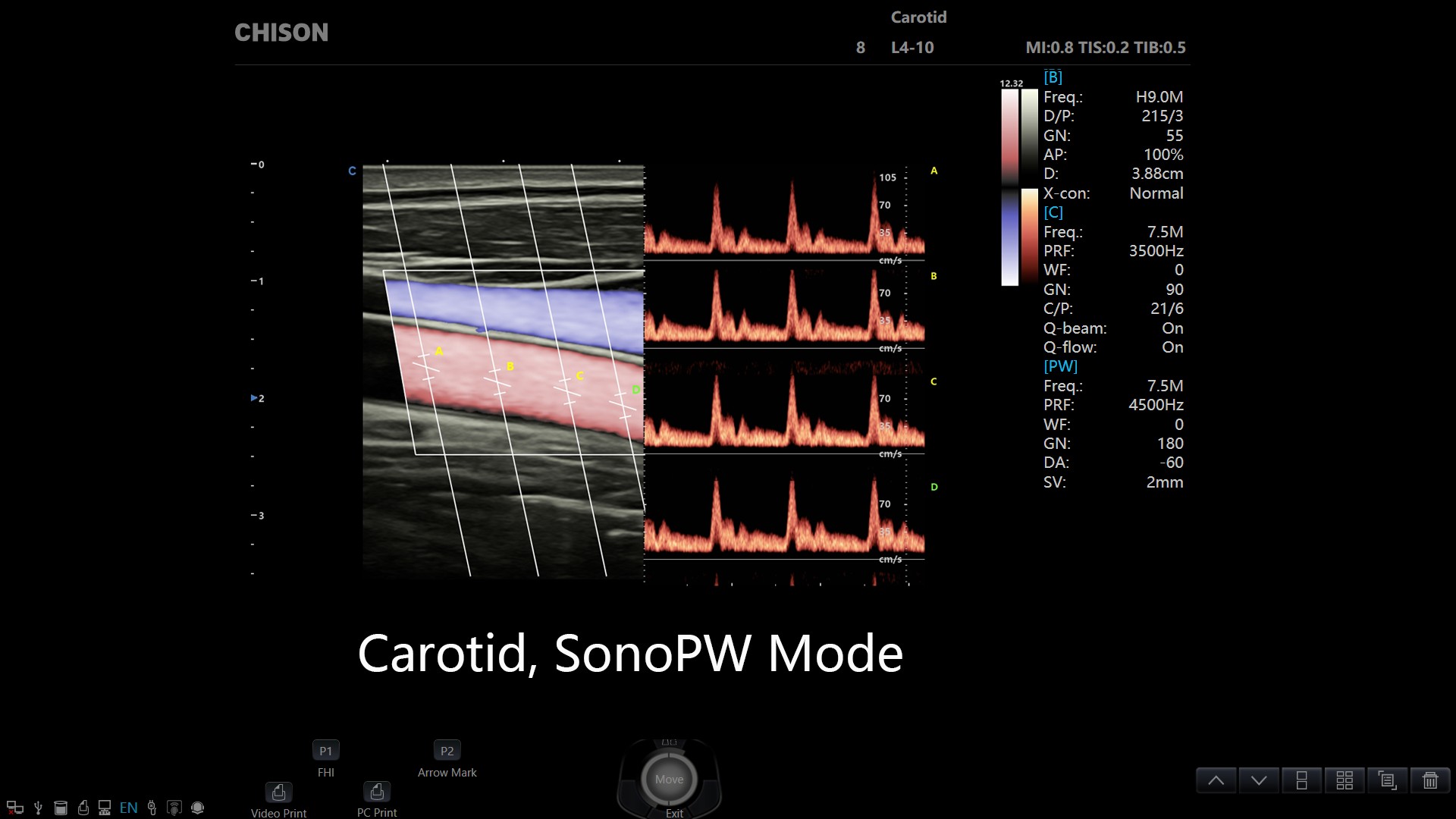
Task: Switch to two-image stacked layout
Action: coord(1301,780)
